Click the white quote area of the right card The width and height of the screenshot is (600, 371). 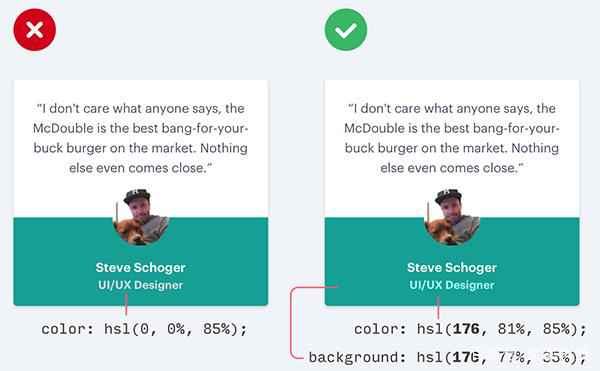452,148
